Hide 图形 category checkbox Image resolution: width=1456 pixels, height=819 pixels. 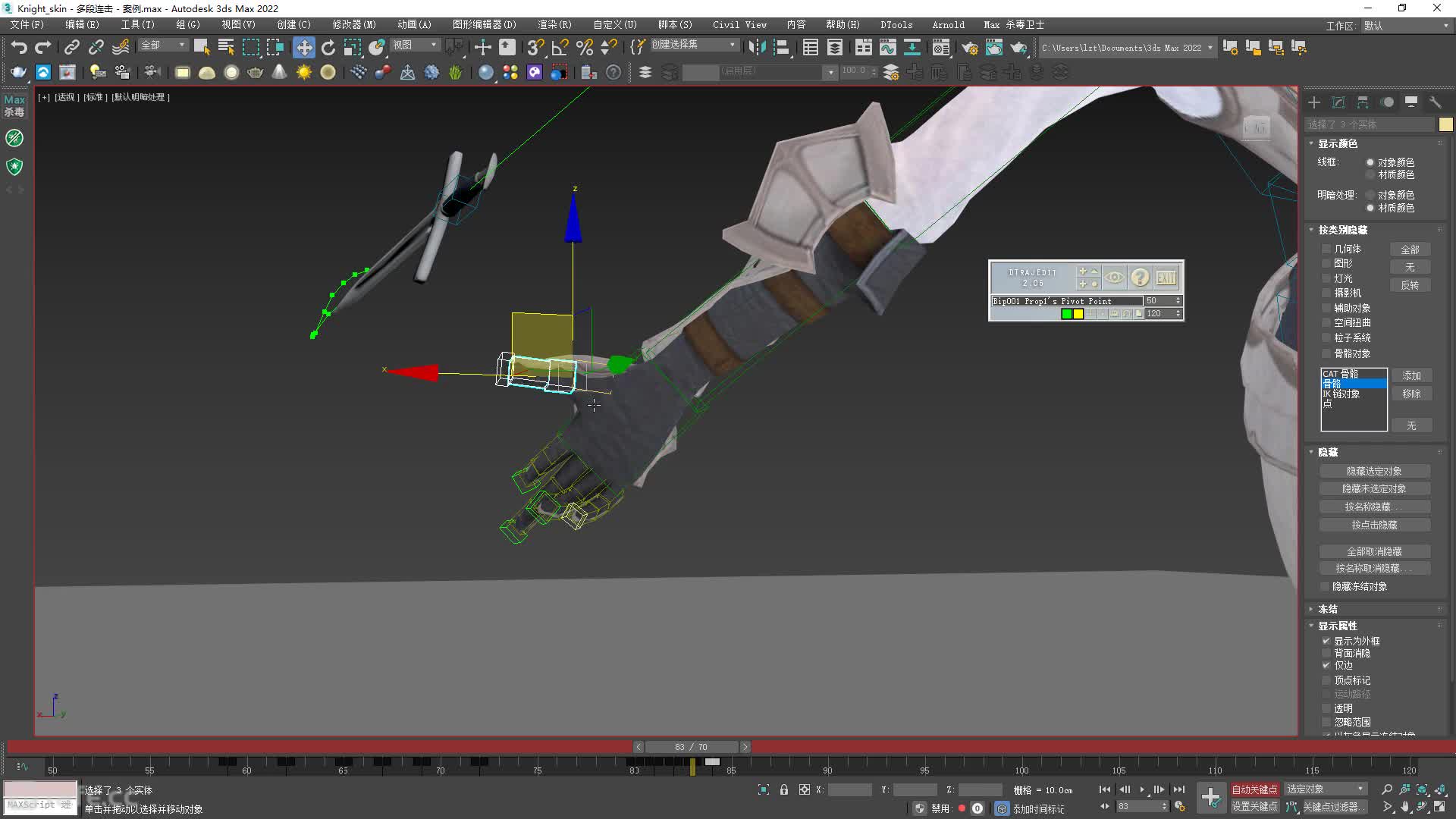[x=1326, y=263]
